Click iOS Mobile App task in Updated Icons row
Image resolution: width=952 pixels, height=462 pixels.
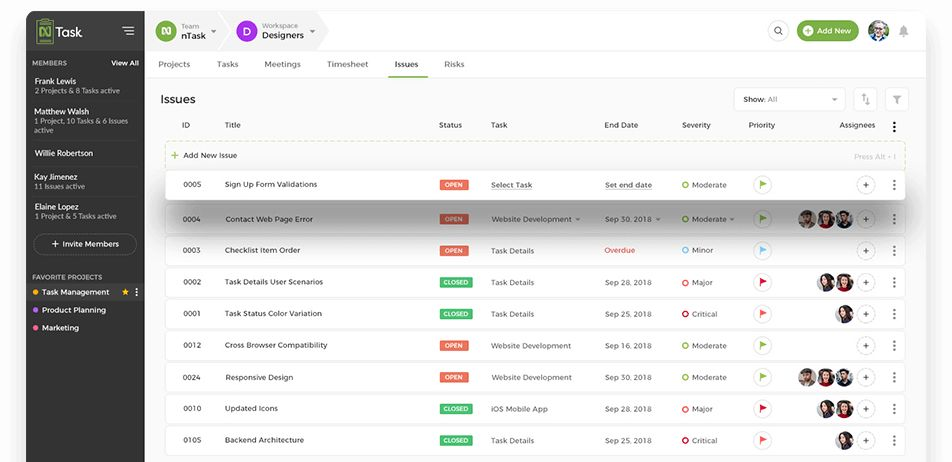tap(519, 409)
